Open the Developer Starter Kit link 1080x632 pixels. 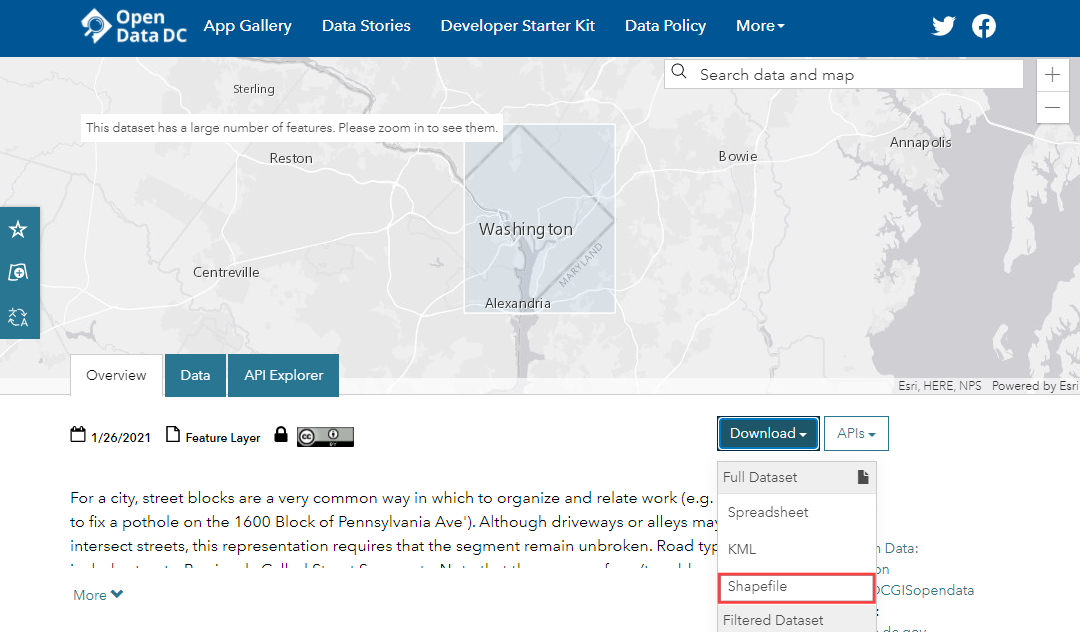[x=517, y=26]
